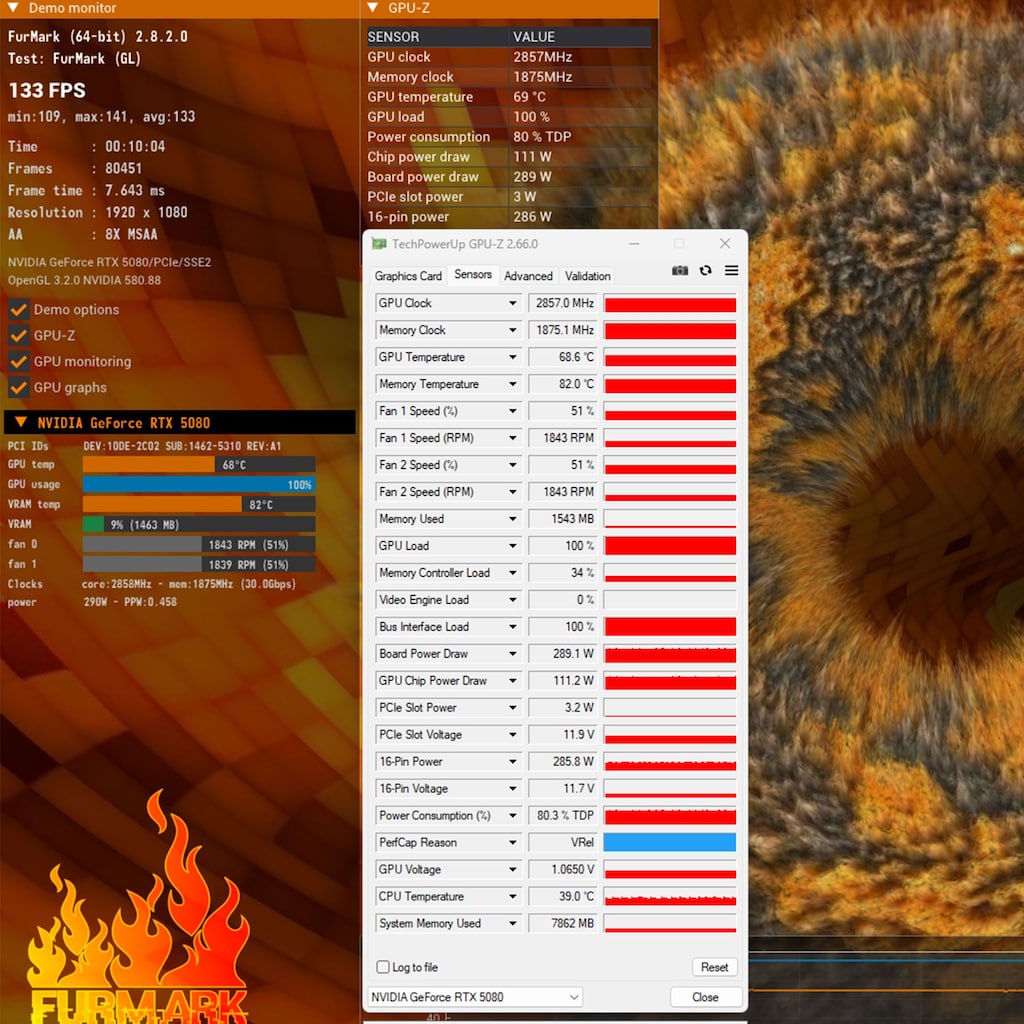
Task: Disable the GPU monitoring checkbox
Action: [19, 361]
